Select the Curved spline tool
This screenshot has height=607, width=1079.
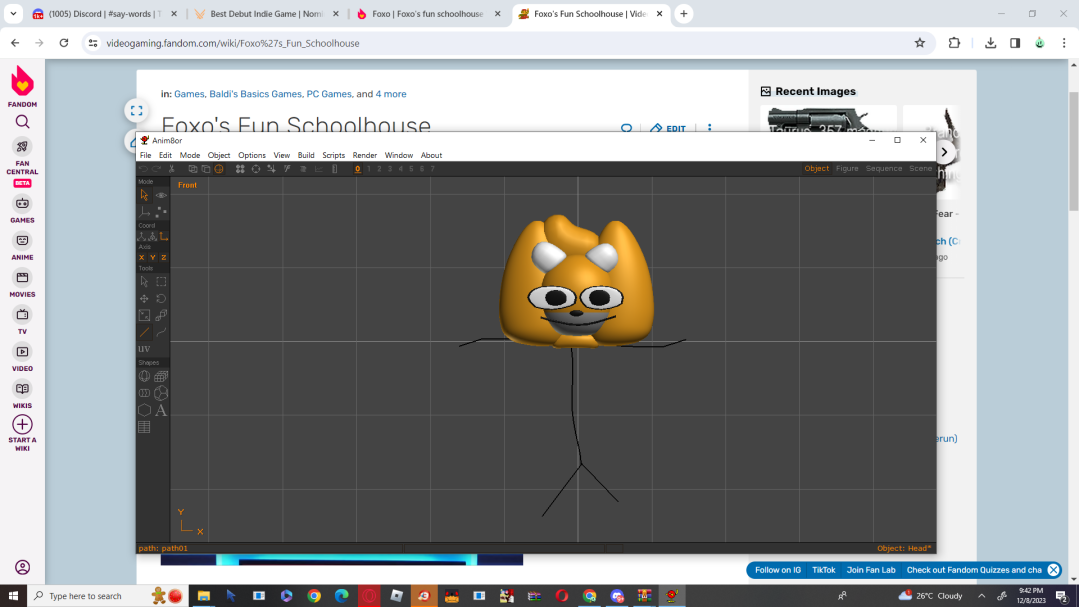161,332
